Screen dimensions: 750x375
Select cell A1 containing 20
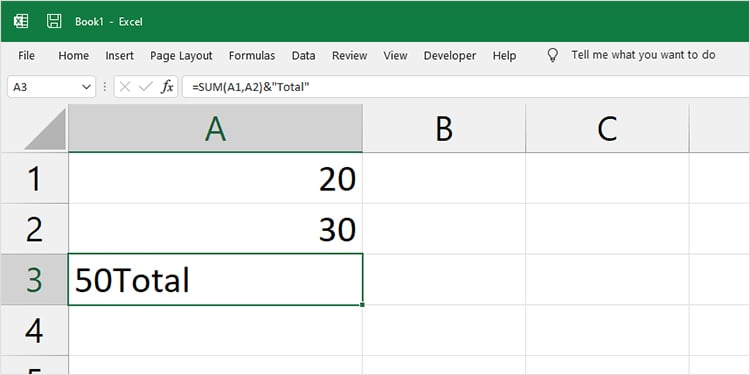click(215, 178)
